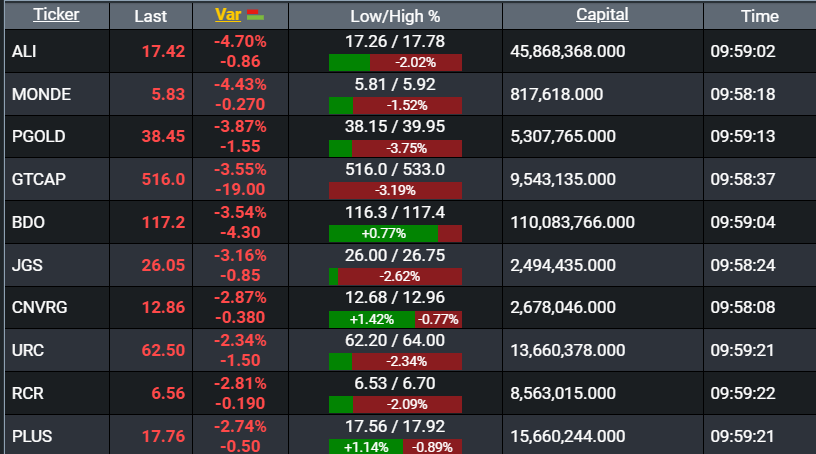Click BDO variation -3.54%

click(x=240, y=212)
